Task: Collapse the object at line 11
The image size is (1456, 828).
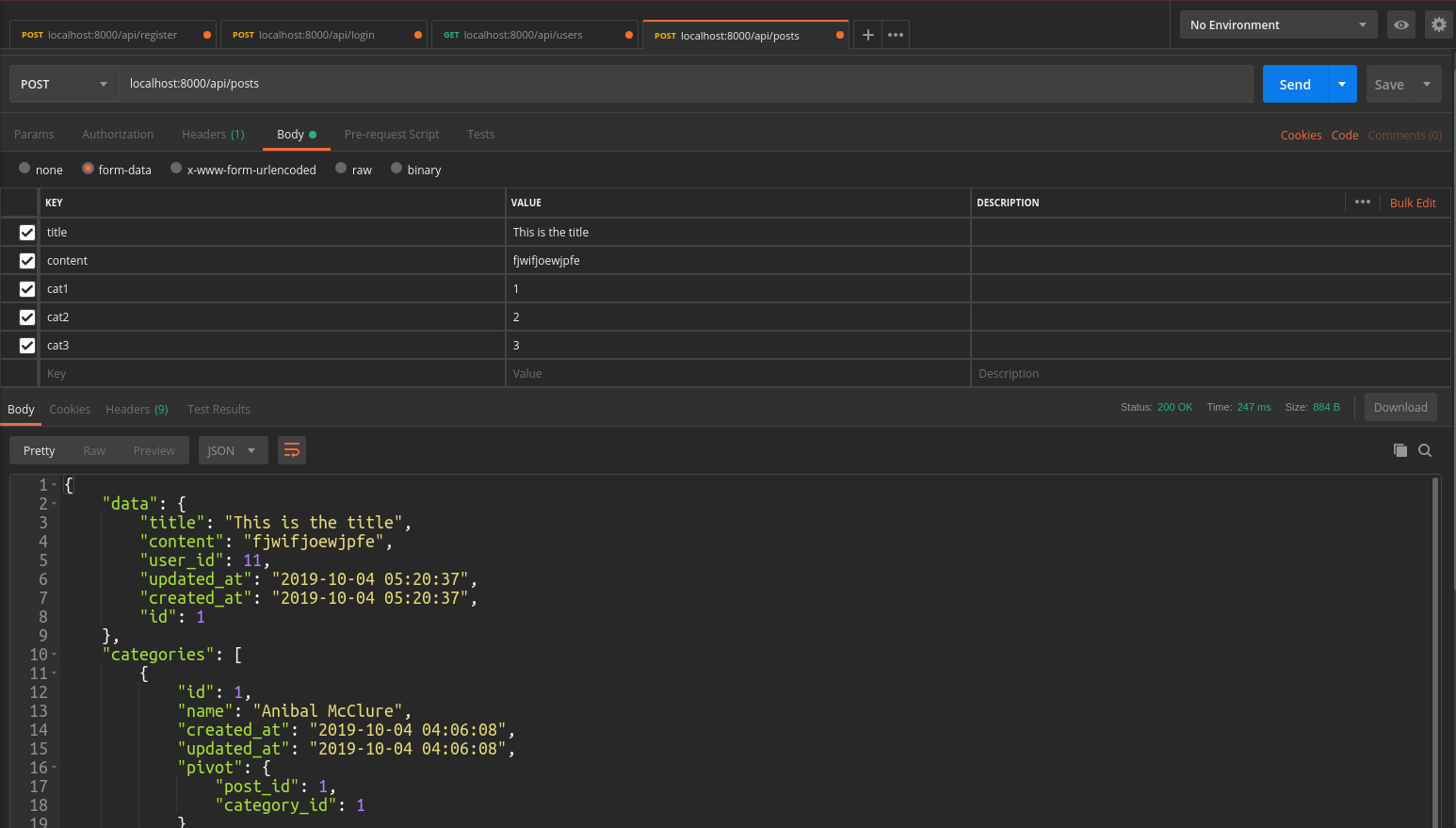Action: click(x=55, y=674)
